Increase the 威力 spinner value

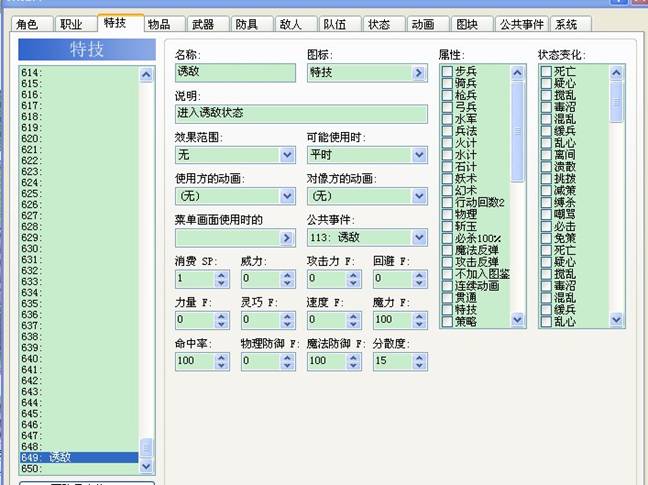(x=288, y=275)
